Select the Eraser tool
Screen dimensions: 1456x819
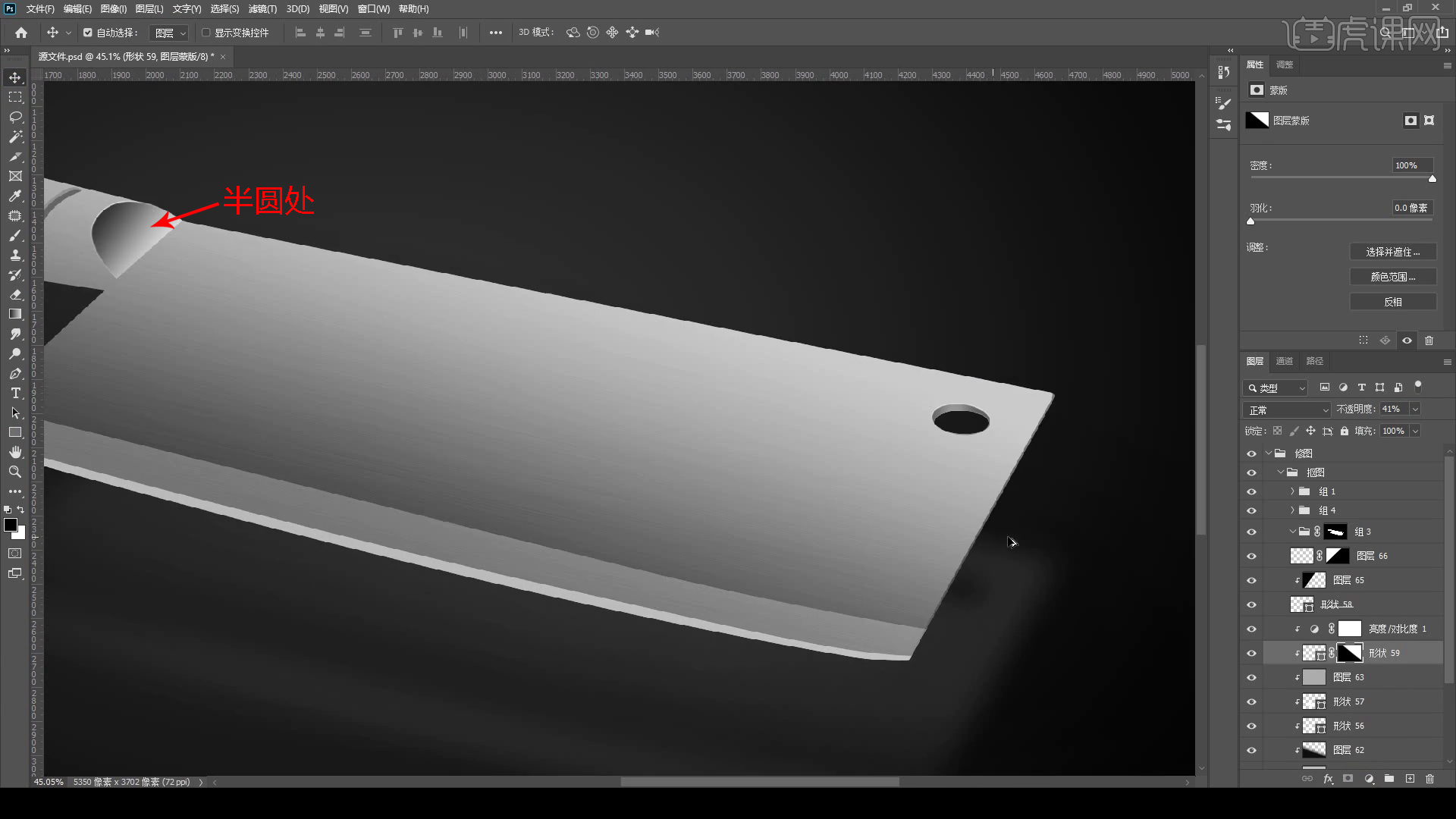point(15,294)
